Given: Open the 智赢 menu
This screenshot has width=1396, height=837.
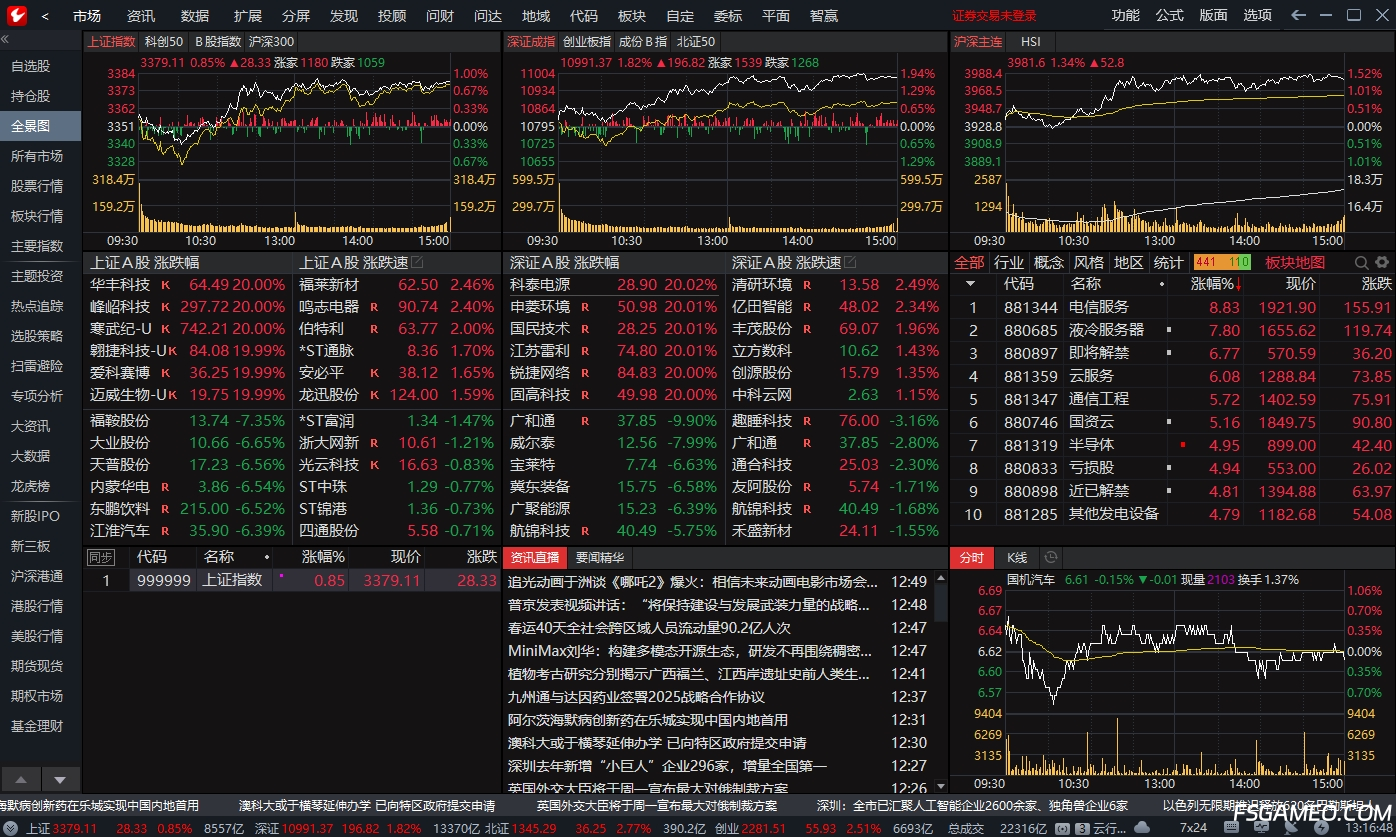Looking at the screenshot, I should (824, 16).
